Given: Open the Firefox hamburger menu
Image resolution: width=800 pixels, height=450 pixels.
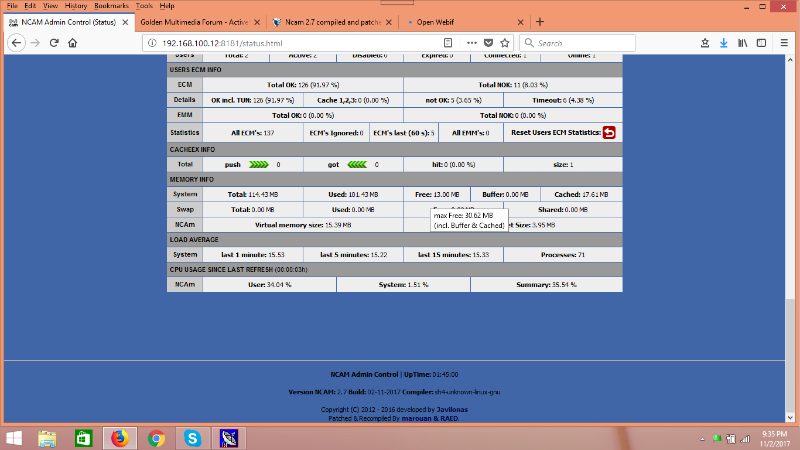Looking at the screenshot, I should coord(784,43).
